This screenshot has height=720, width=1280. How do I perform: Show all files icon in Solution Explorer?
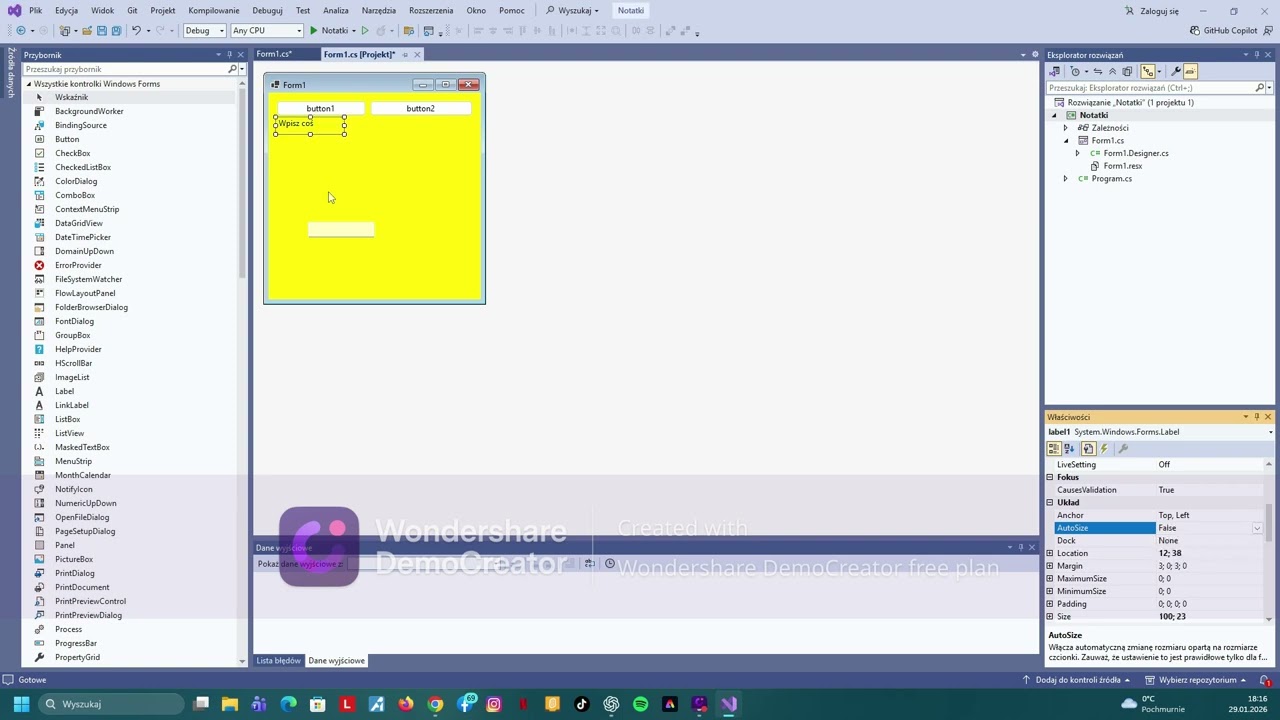[x=1127, y=71]
